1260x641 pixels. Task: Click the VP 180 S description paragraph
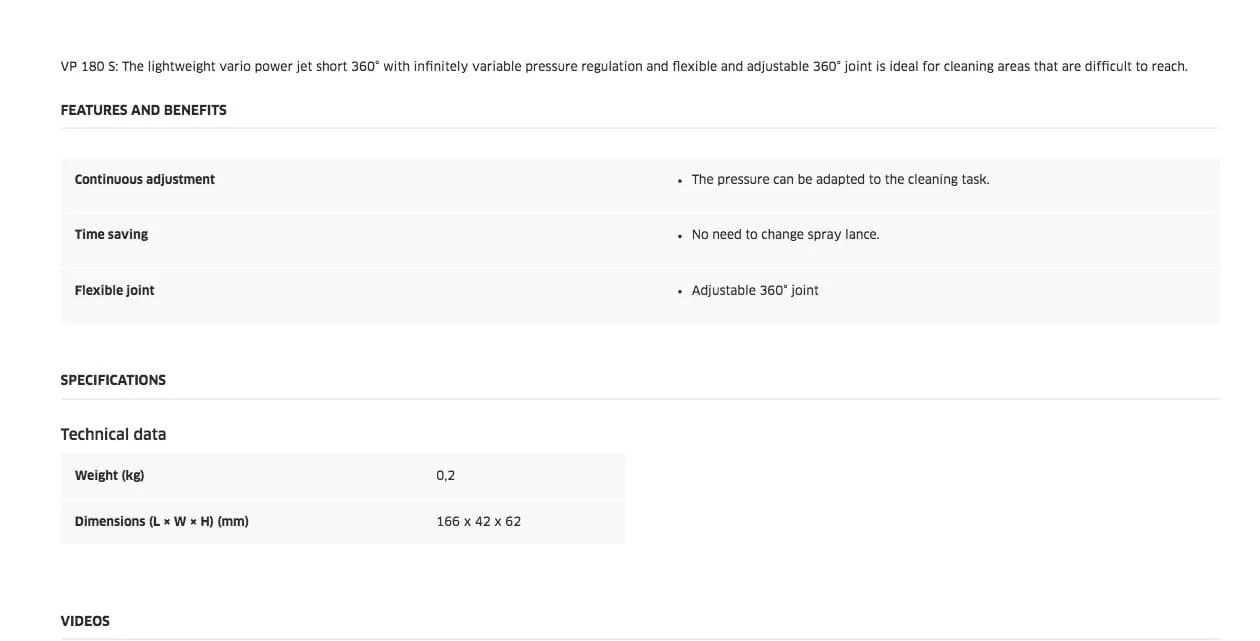click(x=624, y=66)
